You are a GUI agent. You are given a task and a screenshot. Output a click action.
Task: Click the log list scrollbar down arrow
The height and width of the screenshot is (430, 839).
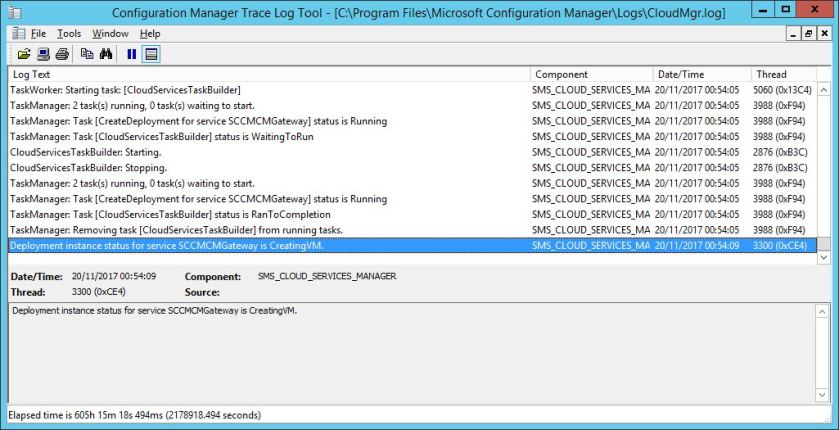click(x=824, y=258)
